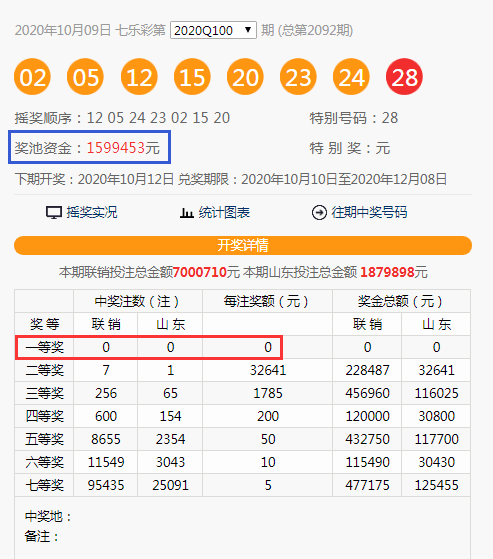
Task: Click the 一等奖 row label
Action: pos(45,347)
